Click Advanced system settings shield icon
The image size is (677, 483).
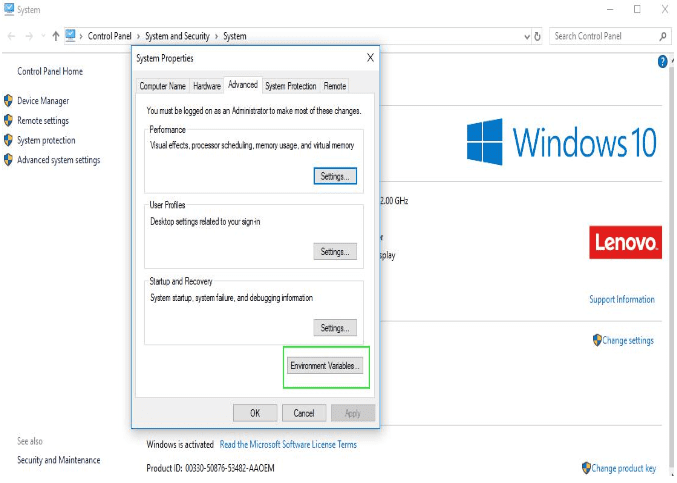coord(8,160)
